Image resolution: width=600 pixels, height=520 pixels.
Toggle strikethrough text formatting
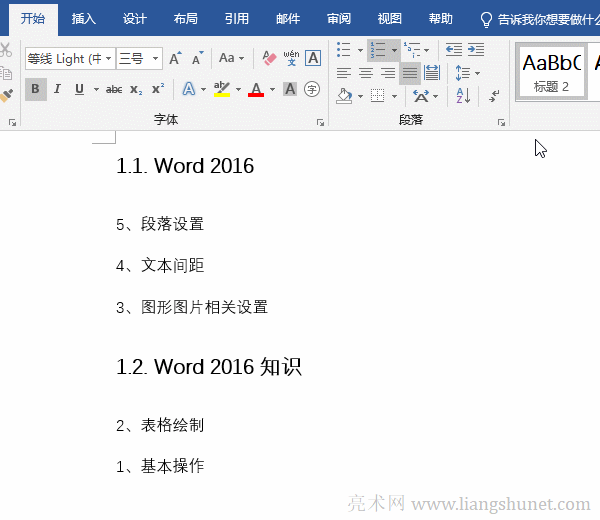[114, 89]
